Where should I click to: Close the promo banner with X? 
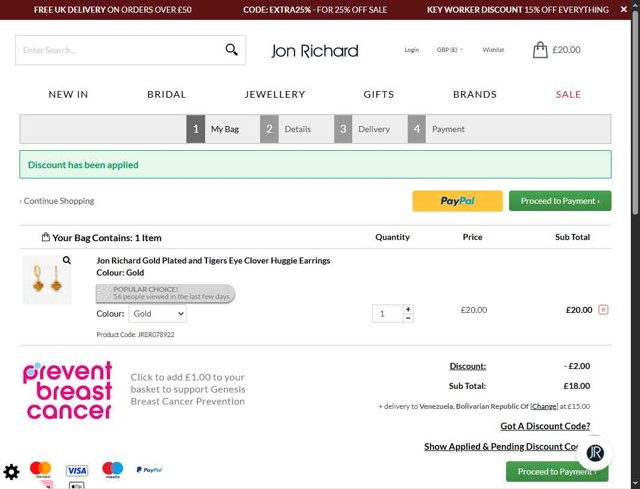coord(624,9)
